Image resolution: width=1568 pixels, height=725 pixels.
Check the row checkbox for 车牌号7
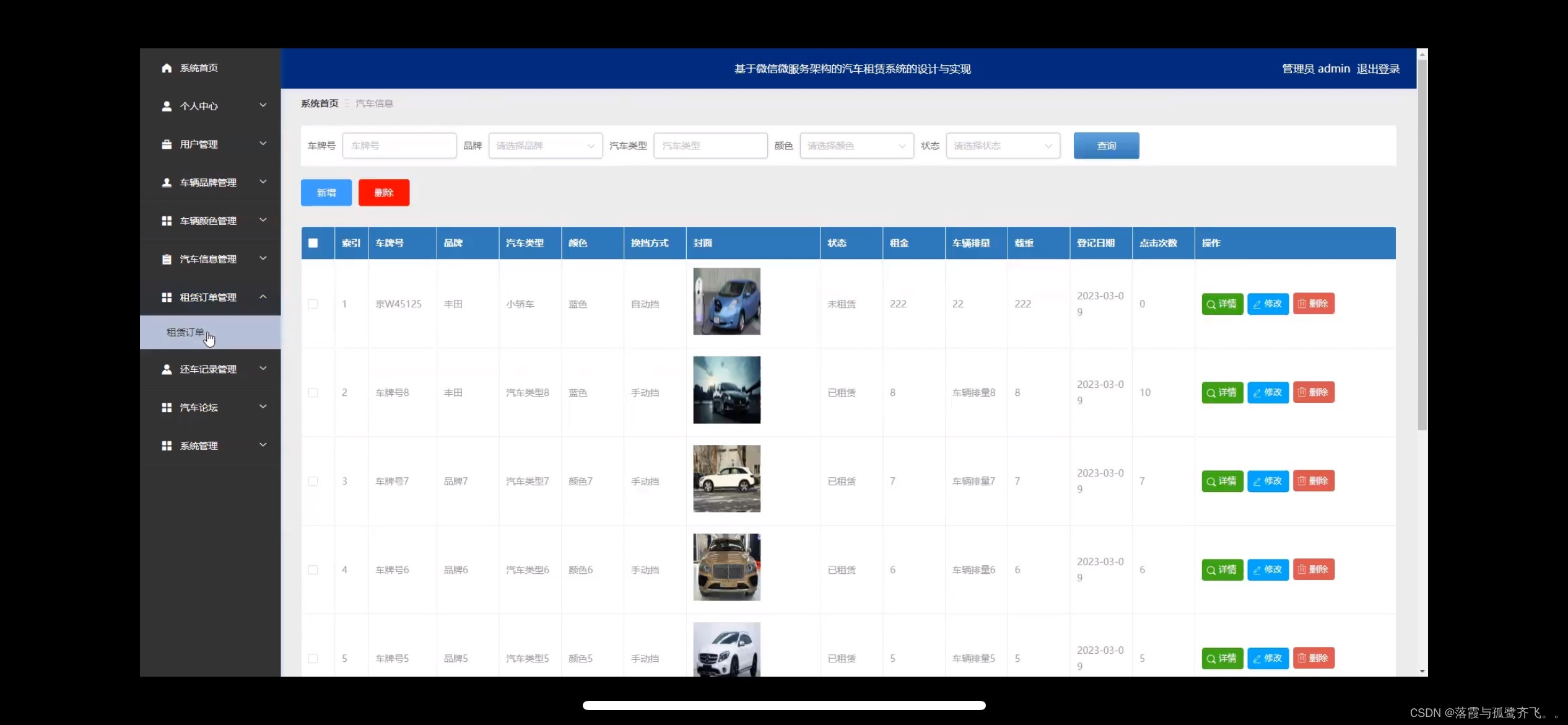pyautogui.click(x=313, y=481)
